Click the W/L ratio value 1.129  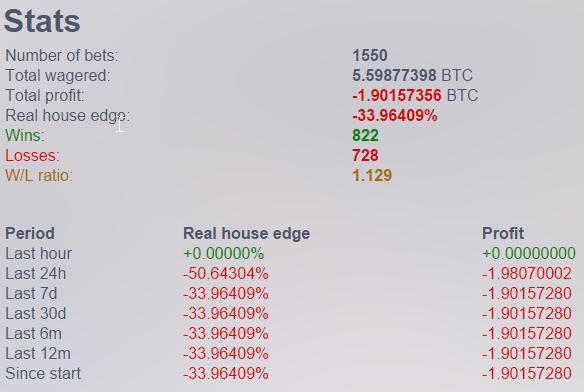[372, 176]
